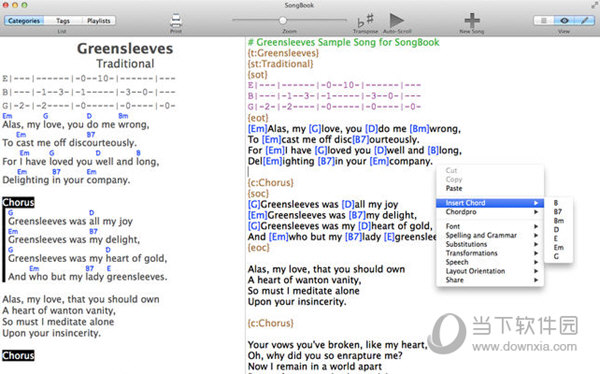600x374 pixels.
Task: Click the green '# Greensleeves Sample Song' comment line
Action: click(344, 42)
